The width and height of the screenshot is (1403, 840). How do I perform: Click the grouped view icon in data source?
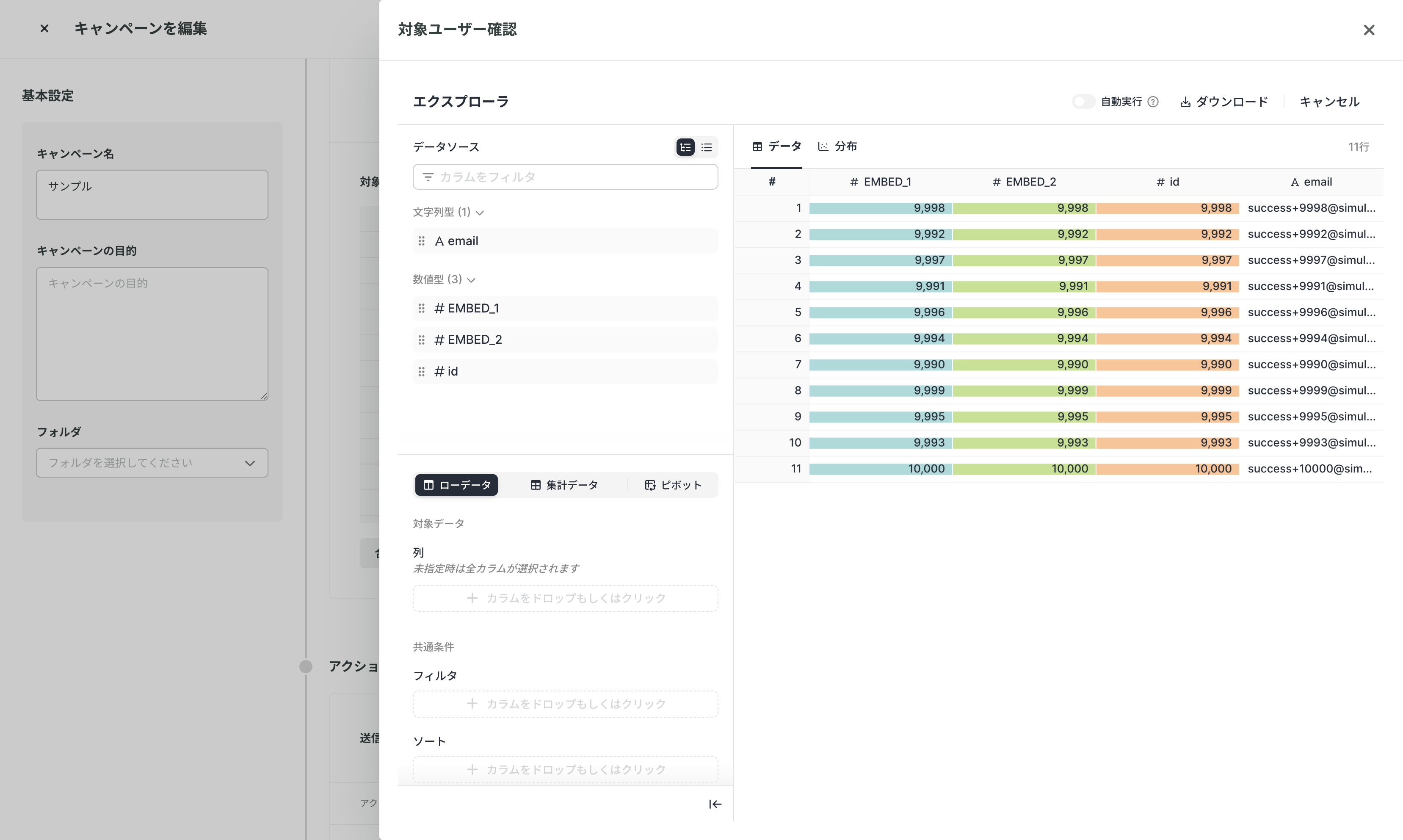click(685, 147)
